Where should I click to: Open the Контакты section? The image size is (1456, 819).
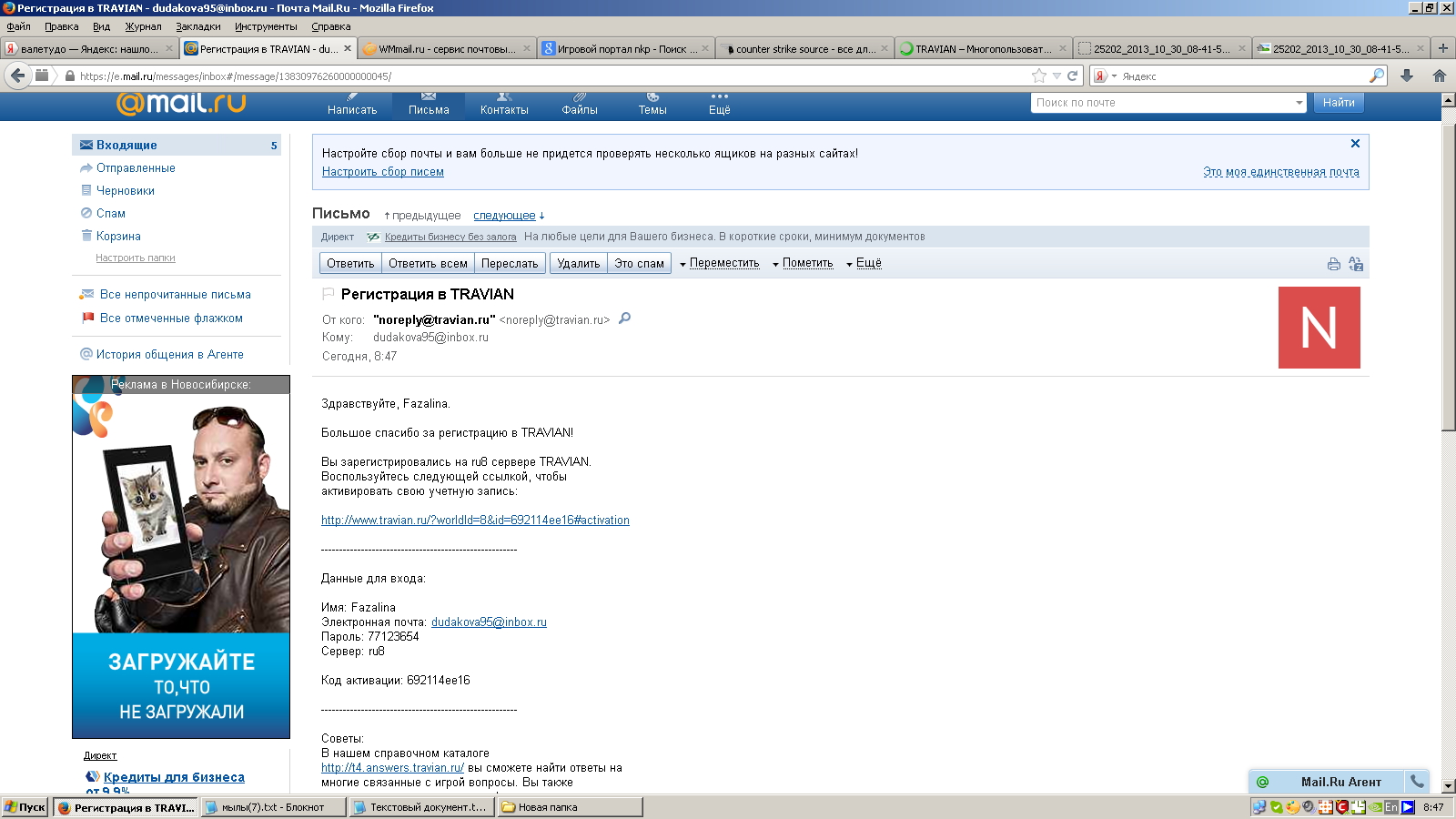tap(504, 105)
